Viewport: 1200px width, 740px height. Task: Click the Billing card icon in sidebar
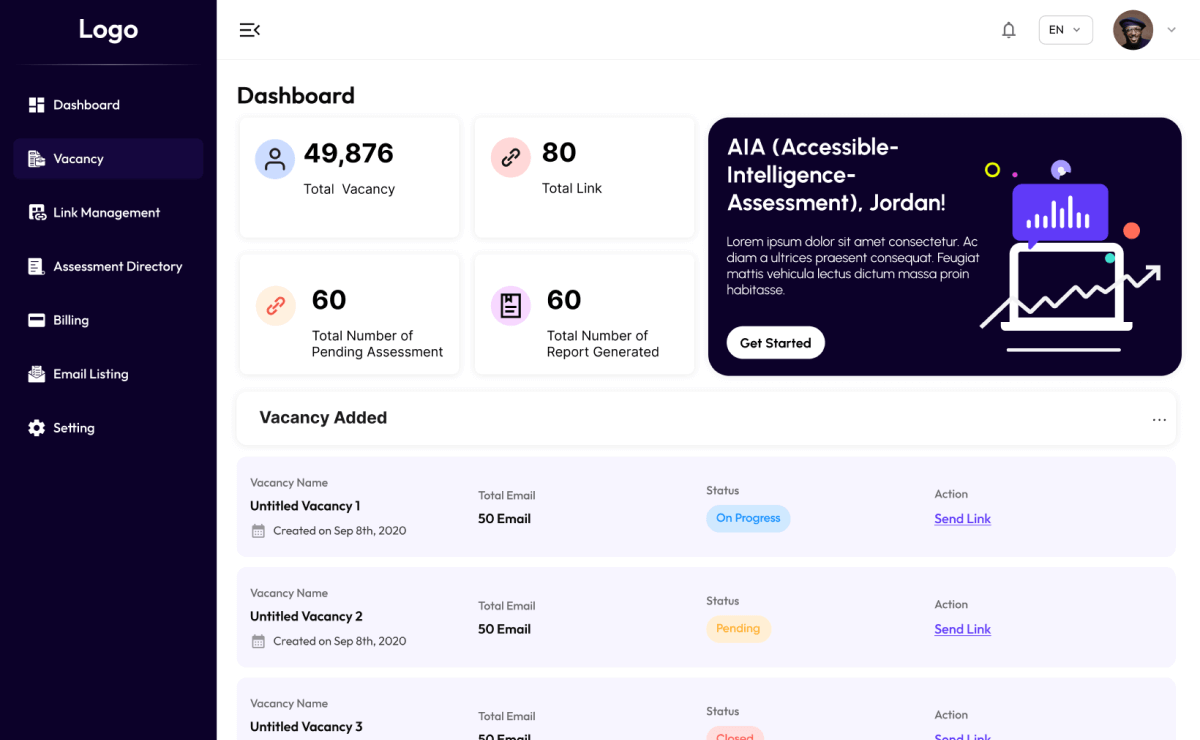point(37,320)
